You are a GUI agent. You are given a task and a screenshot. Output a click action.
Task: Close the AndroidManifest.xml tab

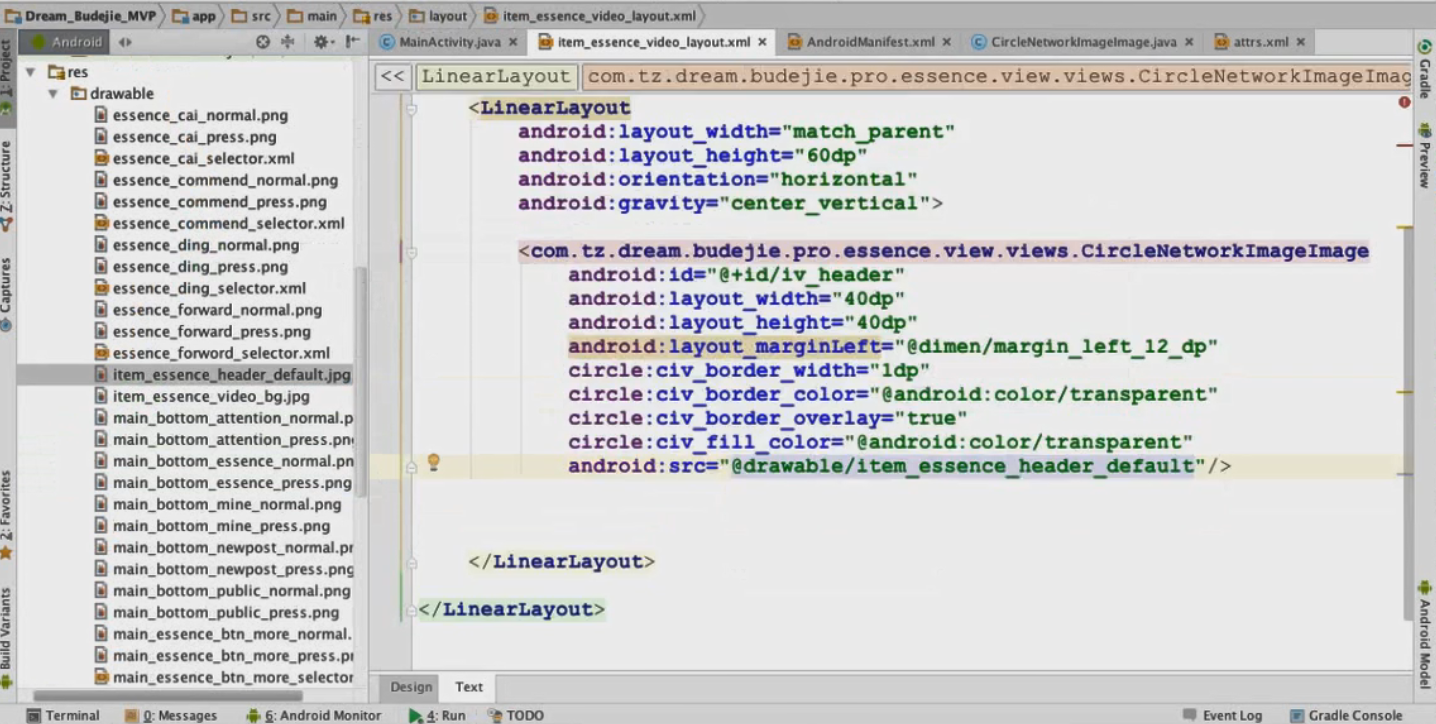click(947, 42)
